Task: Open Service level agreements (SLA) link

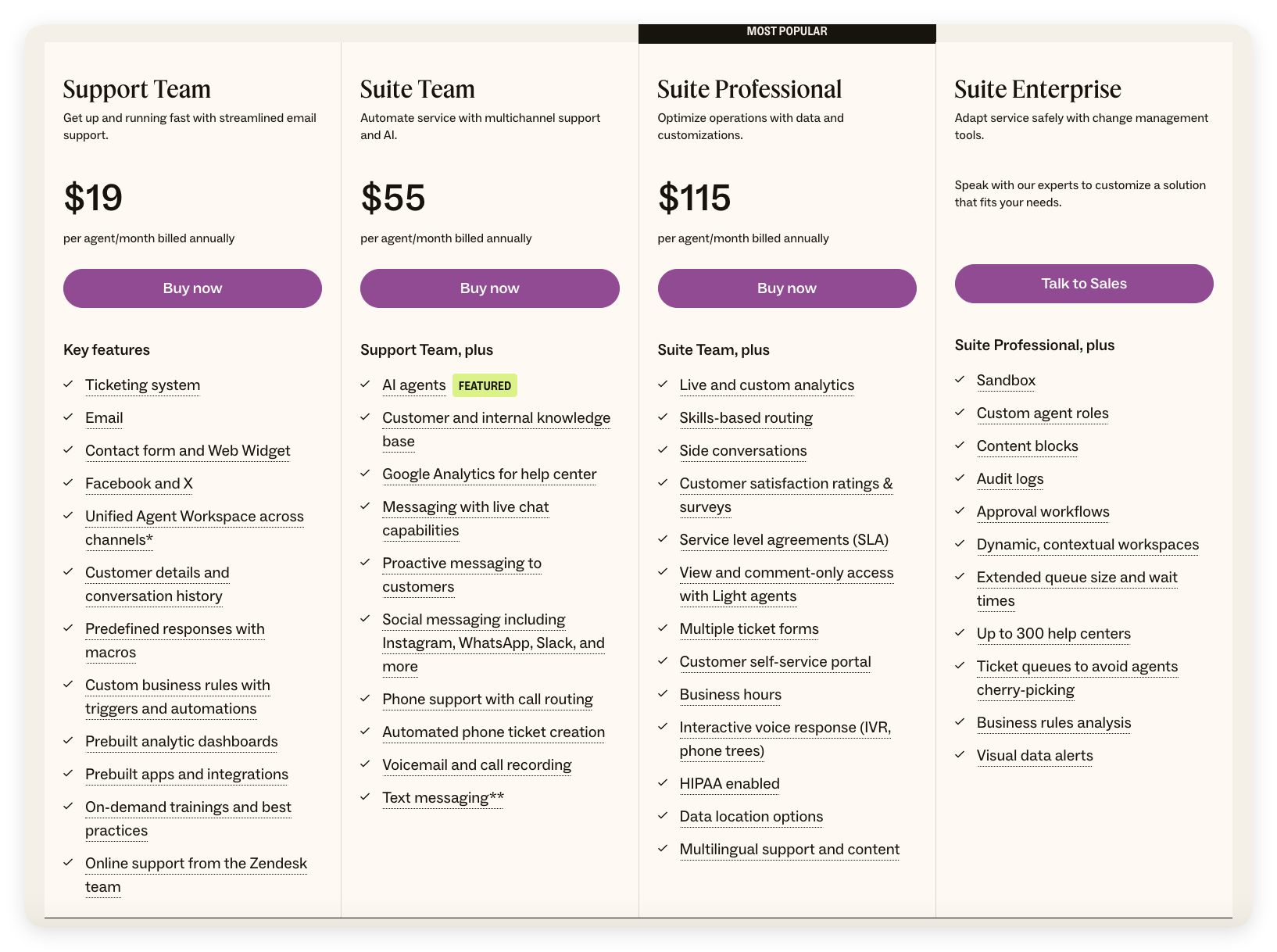Action: [784, 540]
